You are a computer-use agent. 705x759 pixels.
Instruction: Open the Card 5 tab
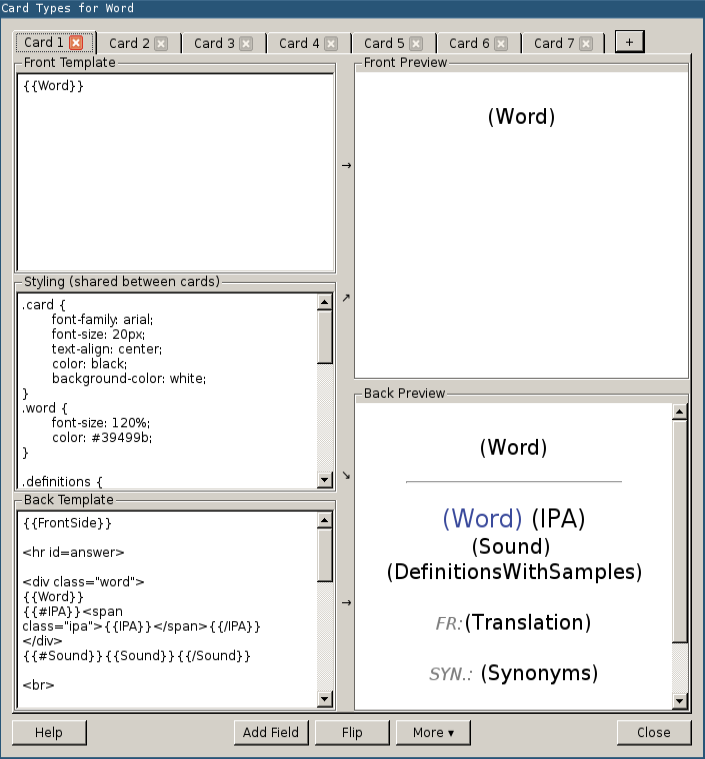pos(384,44)
